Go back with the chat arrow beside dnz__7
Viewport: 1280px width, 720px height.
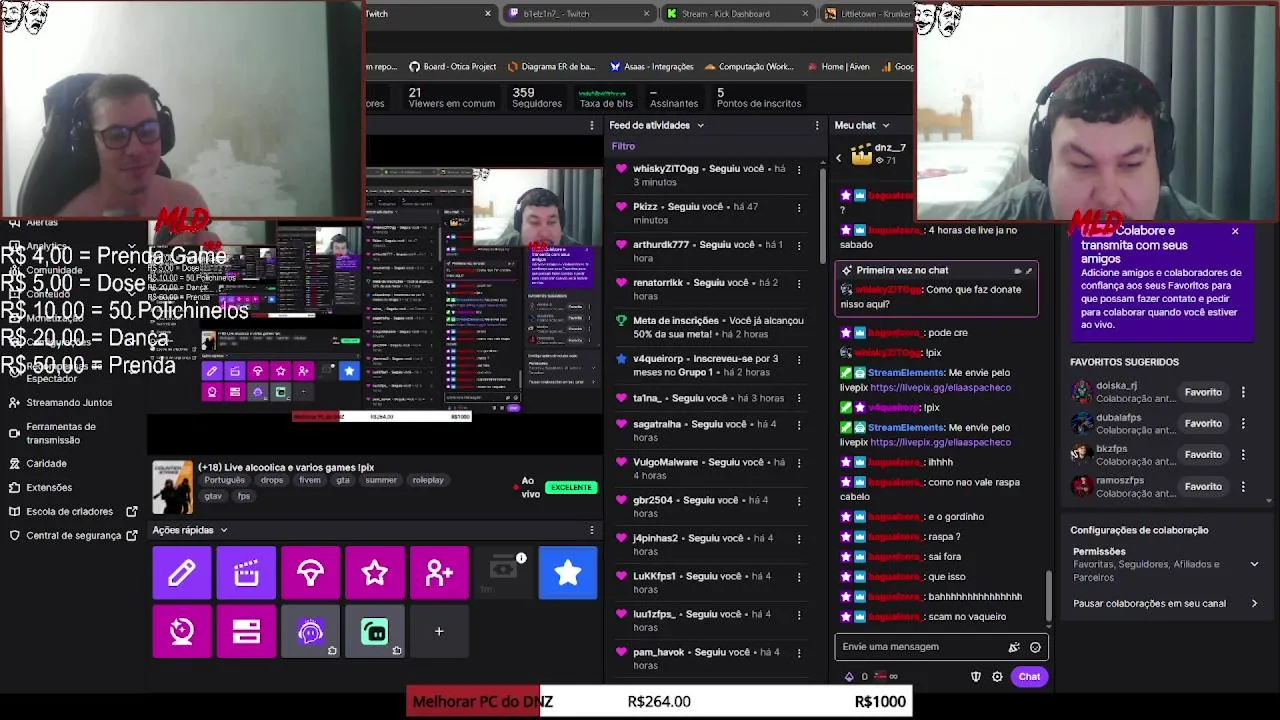(x=839, y=158)
